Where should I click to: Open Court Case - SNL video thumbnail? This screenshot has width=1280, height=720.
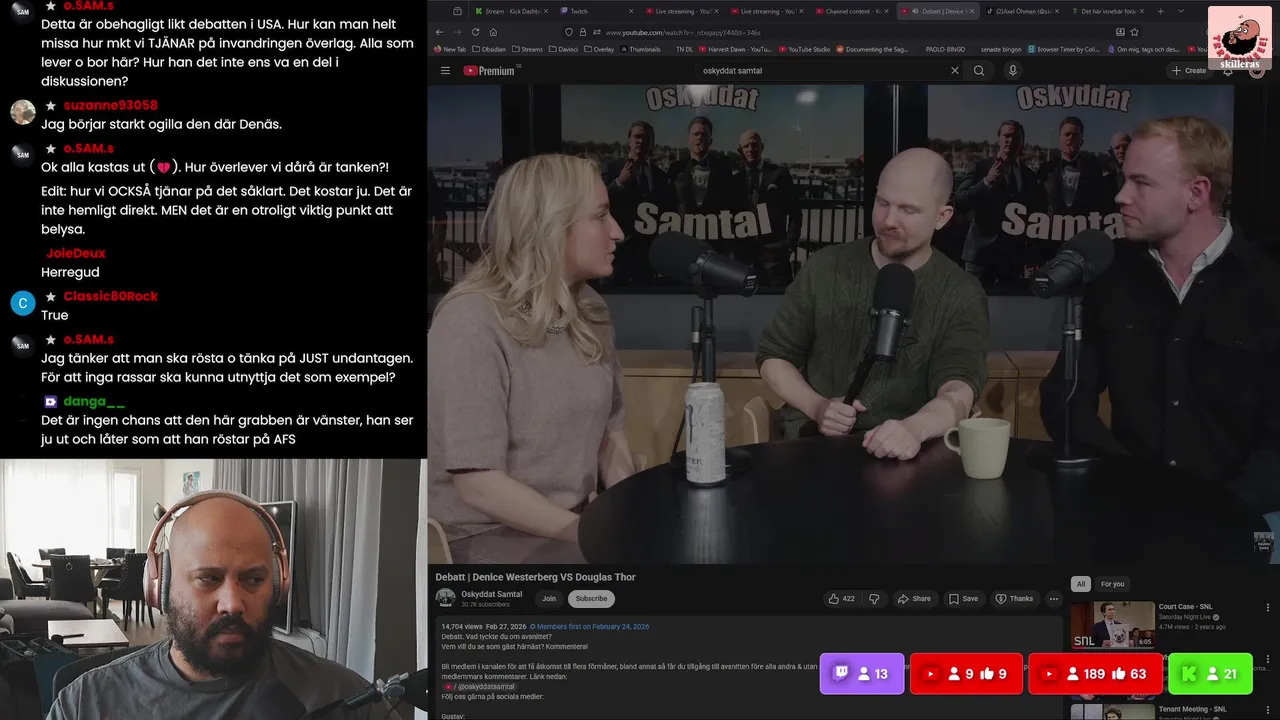coord(1112,624)
